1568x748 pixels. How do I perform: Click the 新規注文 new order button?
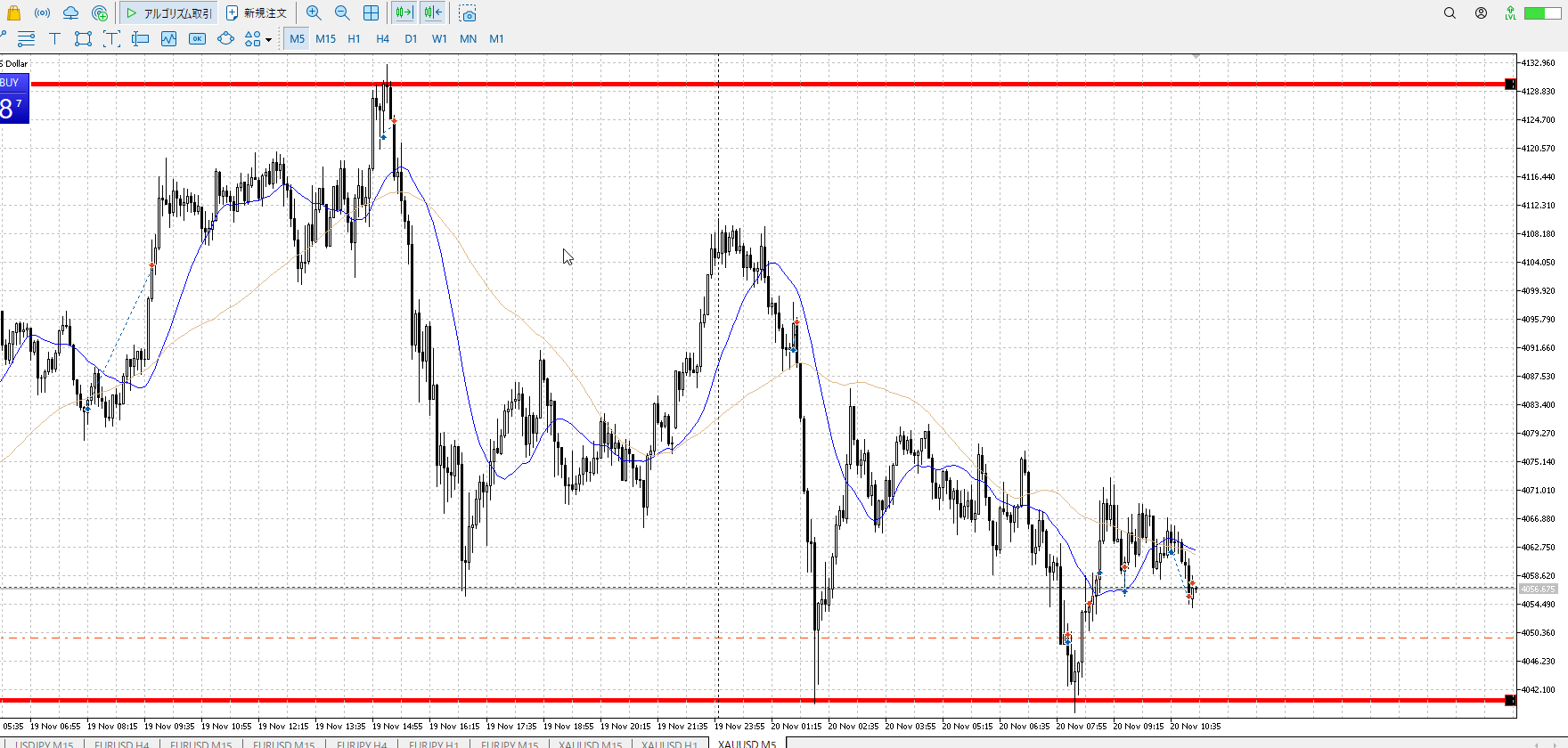(x=257, y=13)
